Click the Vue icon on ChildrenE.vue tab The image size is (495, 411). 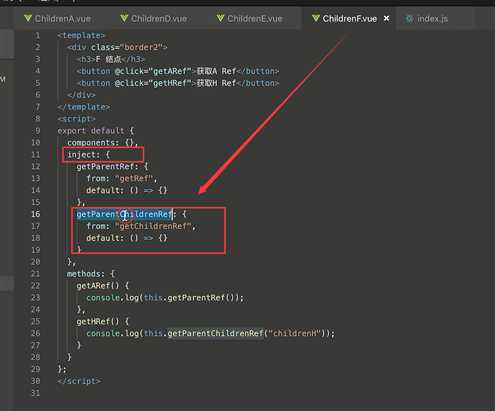[220, 18]
